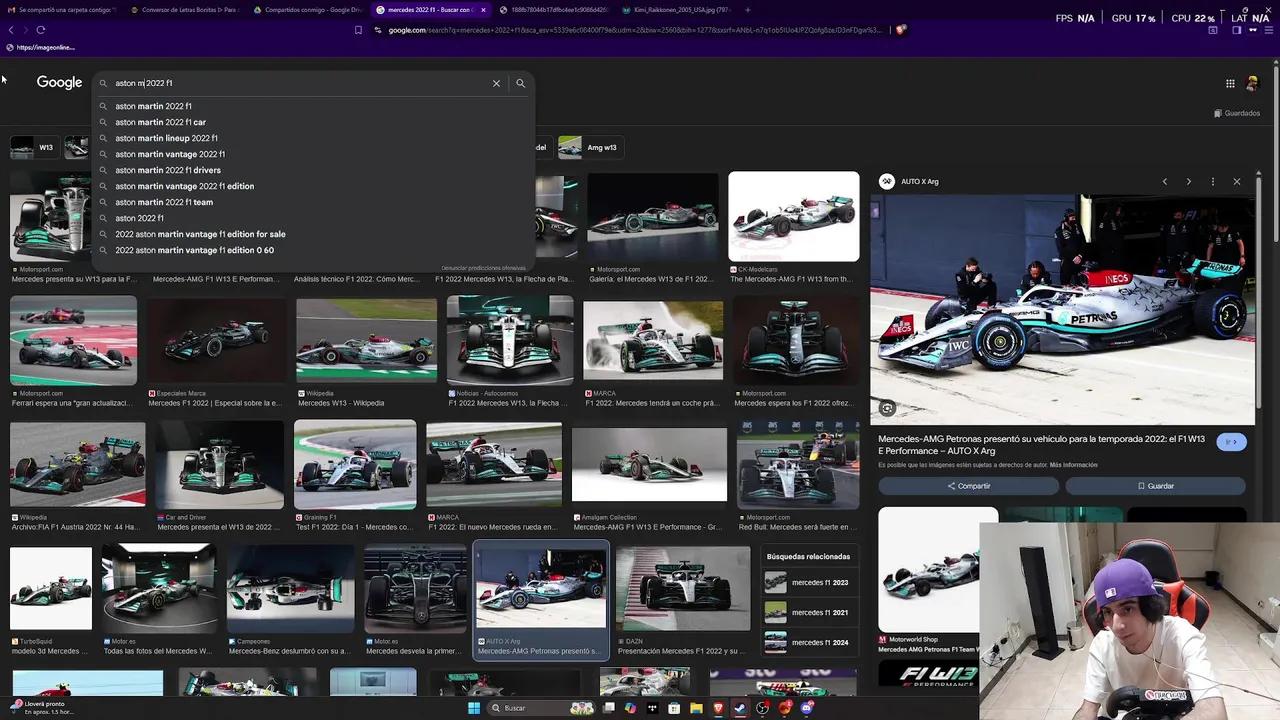The width and height of the screenshot is (1280, 720).
Task: Click the search magnifier icon
Action: (x=520, y=83)
